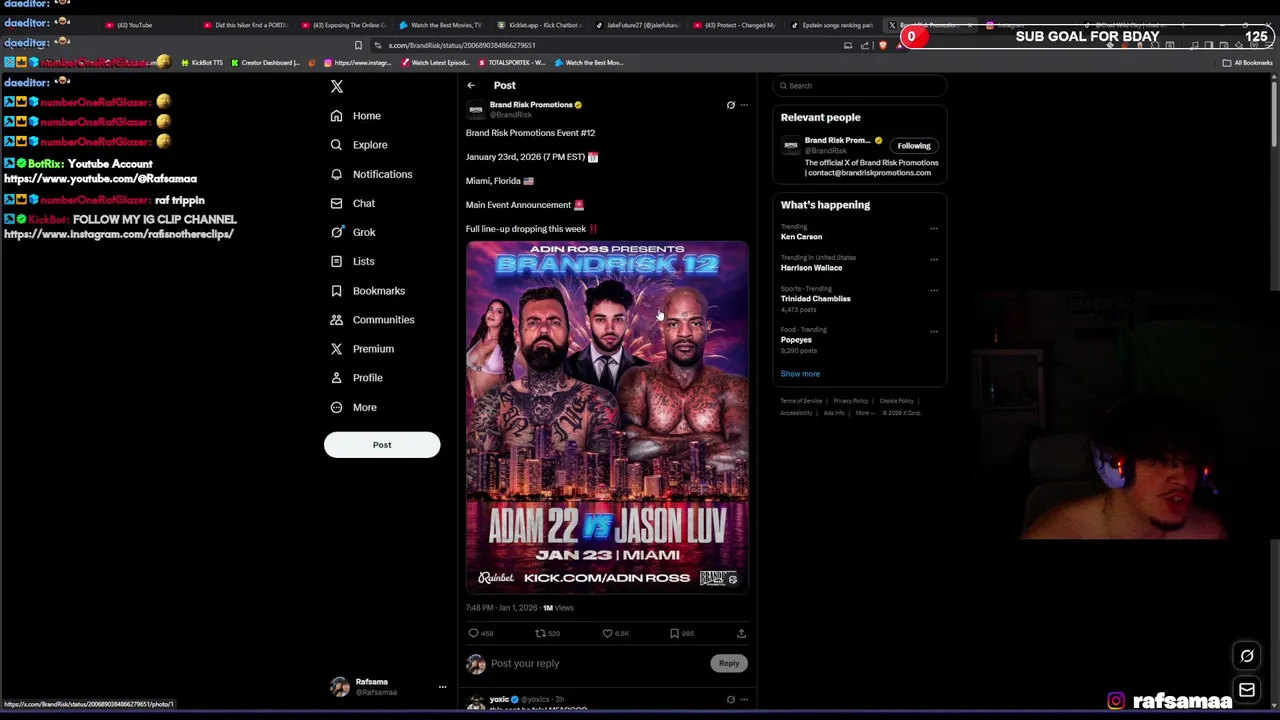Viewport: 1280px width, 720px height.
Task: Click the messages floating envelope icon
Action: [1247, 690]
